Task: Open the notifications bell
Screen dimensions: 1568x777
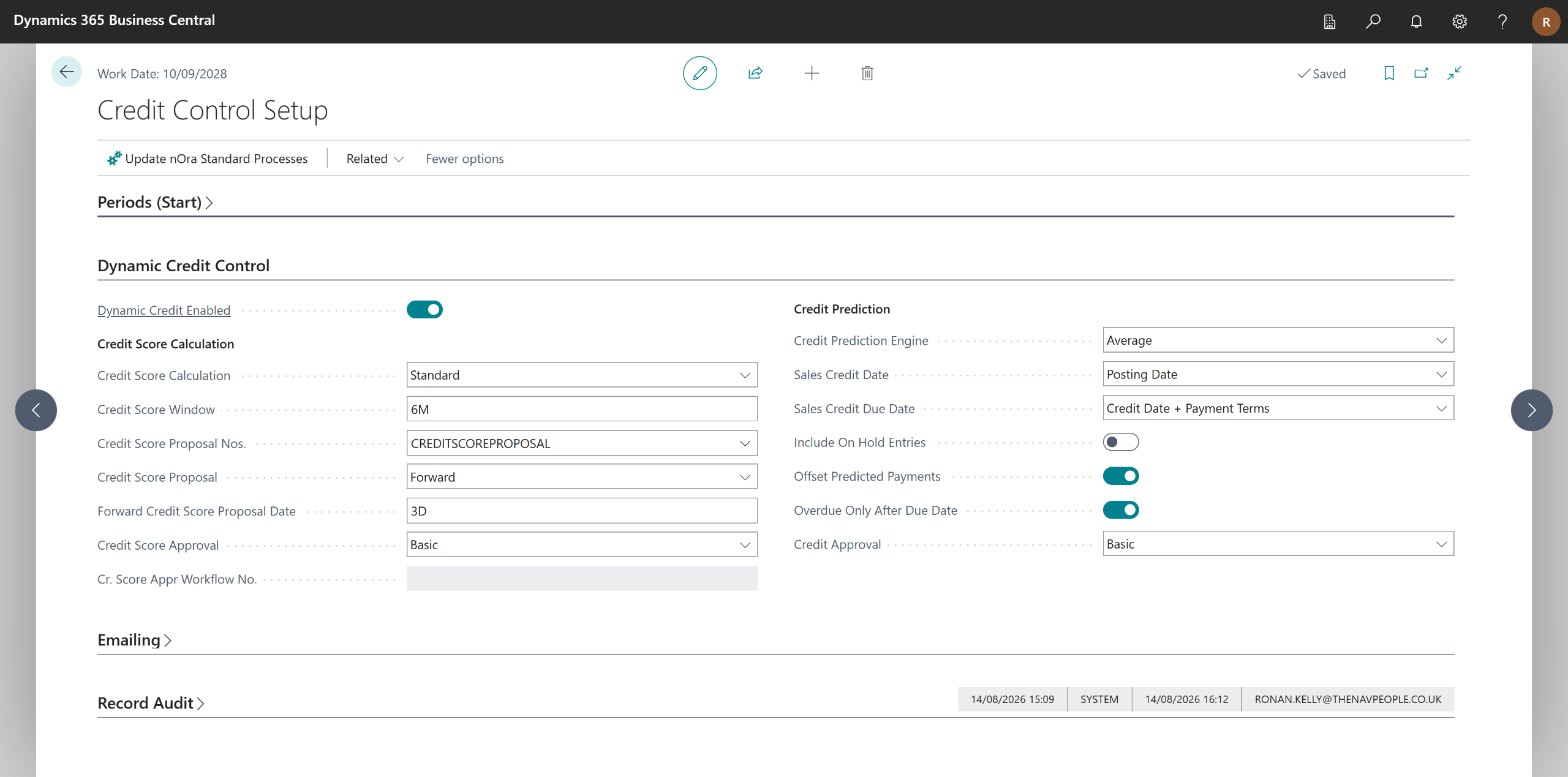Action: click(x=1416, y=22)
